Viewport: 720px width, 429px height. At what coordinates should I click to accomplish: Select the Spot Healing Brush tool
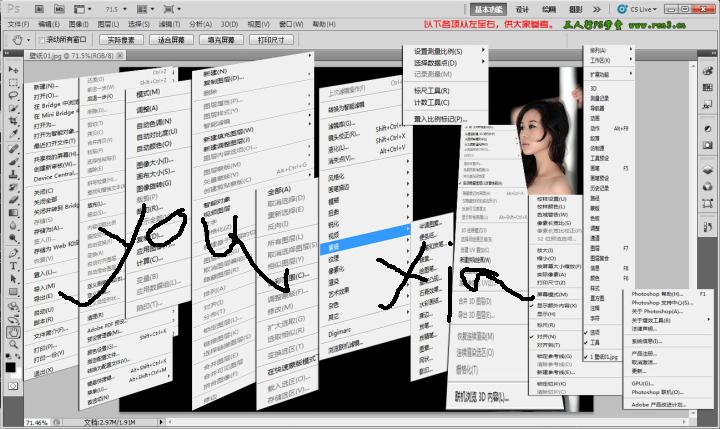(13, 148)
